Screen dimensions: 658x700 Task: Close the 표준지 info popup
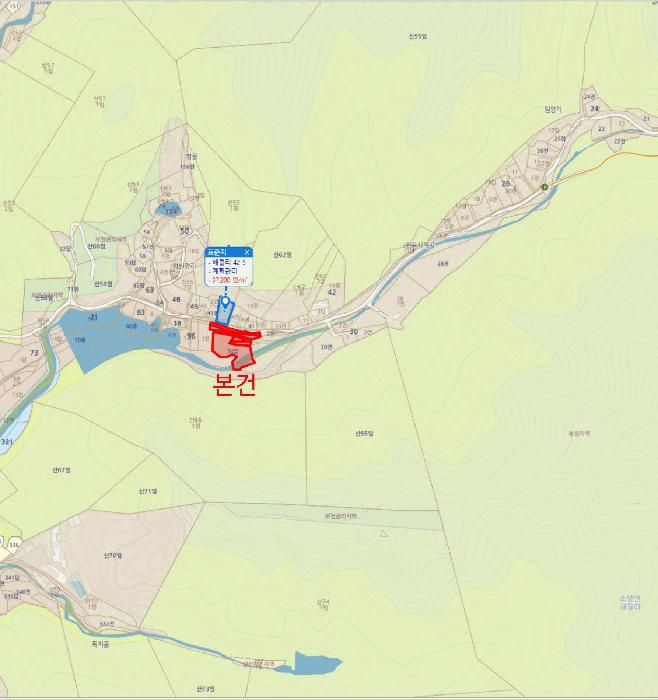click(247, 252)
